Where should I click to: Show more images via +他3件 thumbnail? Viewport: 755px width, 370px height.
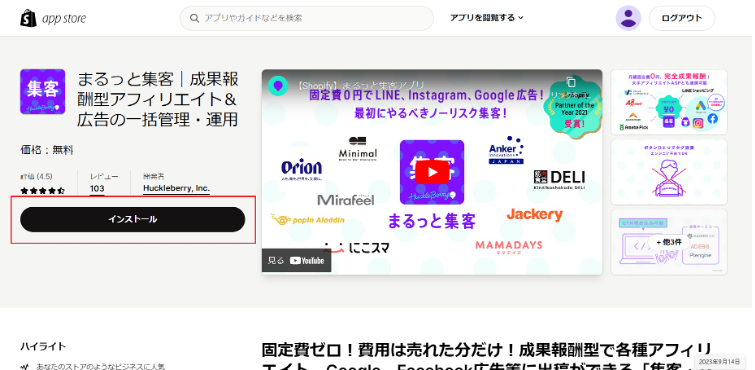point(669,242)
